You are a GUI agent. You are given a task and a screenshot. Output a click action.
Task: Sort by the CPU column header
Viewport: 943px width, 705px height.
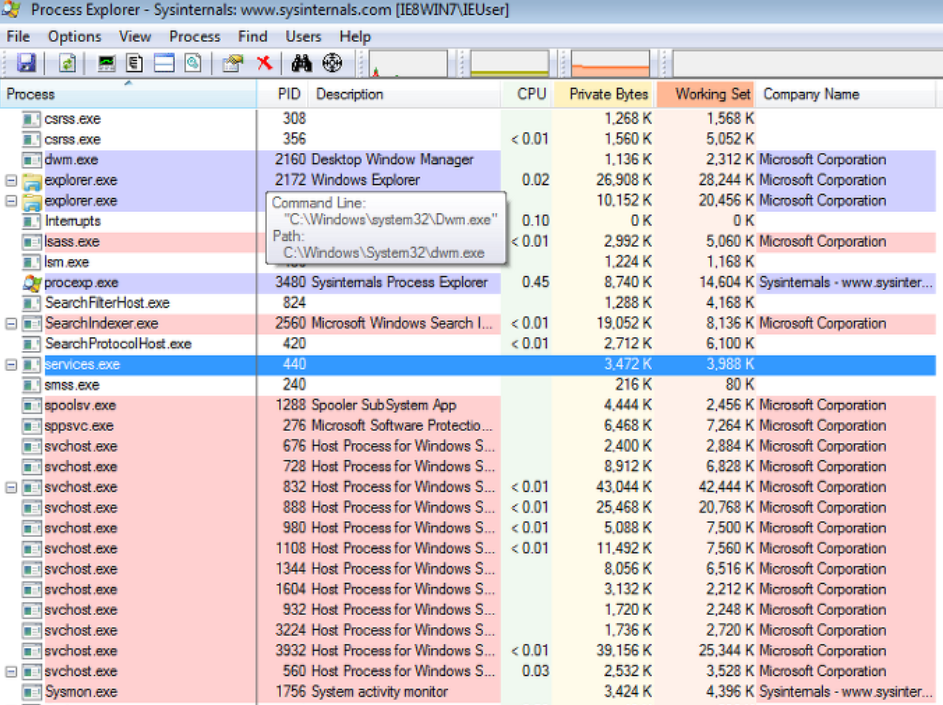pyautogui.click(x=526, y=94)
